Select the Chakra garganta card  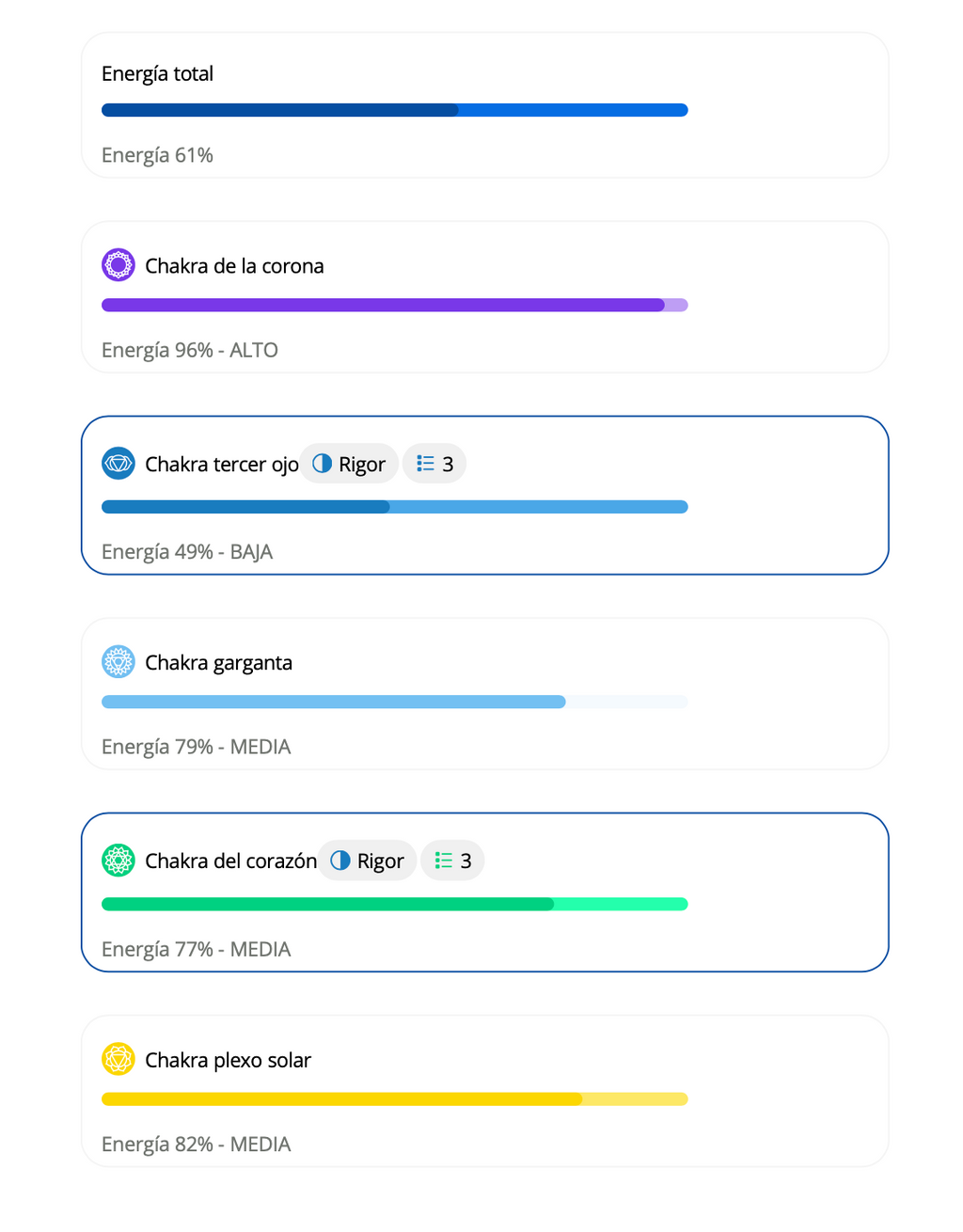[x=485, y=694]
